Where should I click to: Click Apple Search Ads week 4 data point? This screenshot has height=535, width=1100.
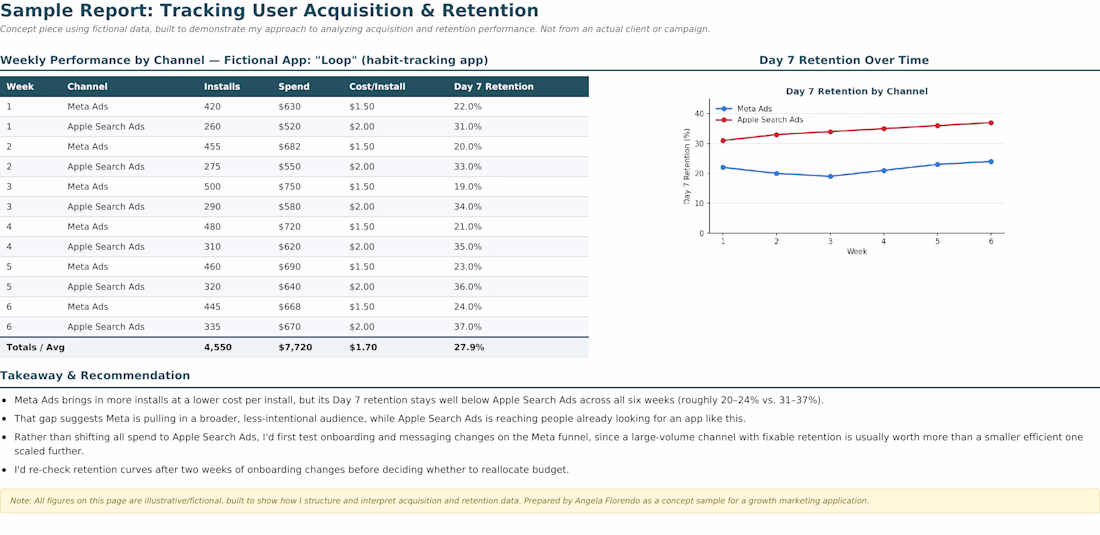(883, 128)
